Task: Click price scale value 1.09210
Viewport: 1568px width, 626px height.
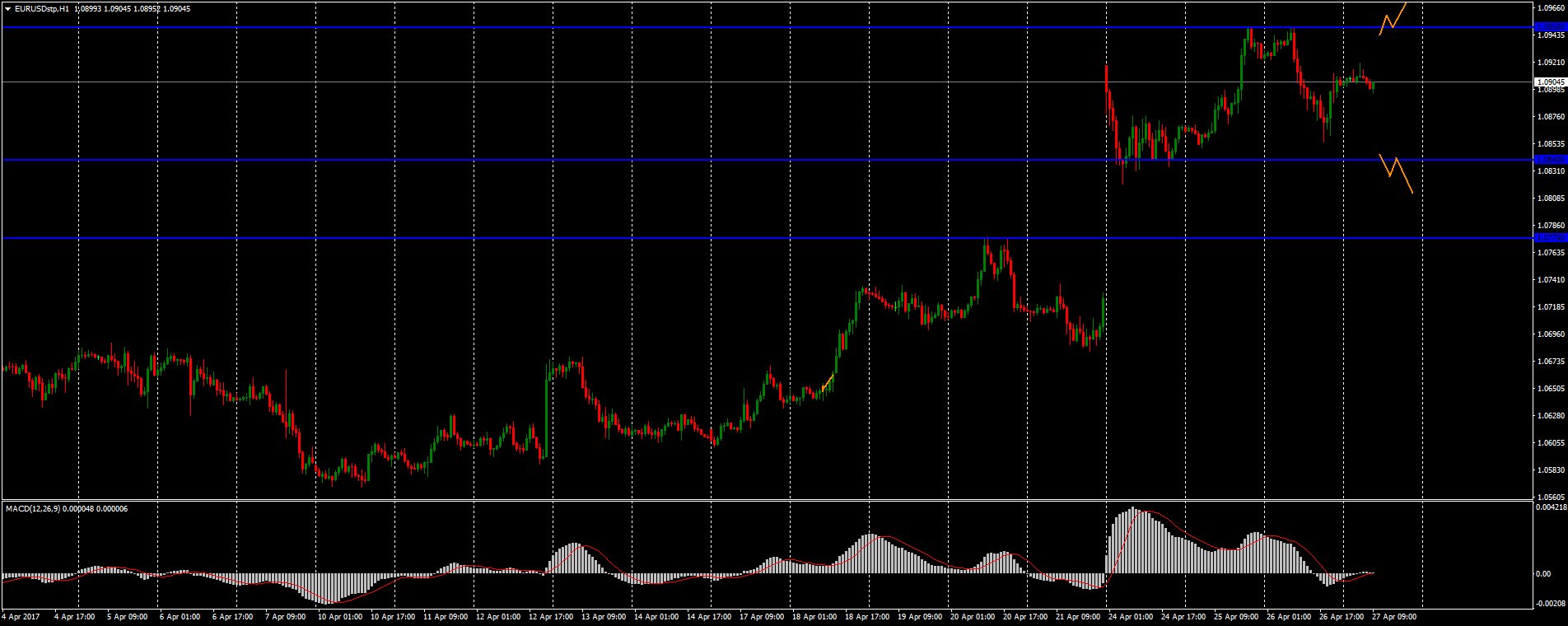Action: [1552, 63]
